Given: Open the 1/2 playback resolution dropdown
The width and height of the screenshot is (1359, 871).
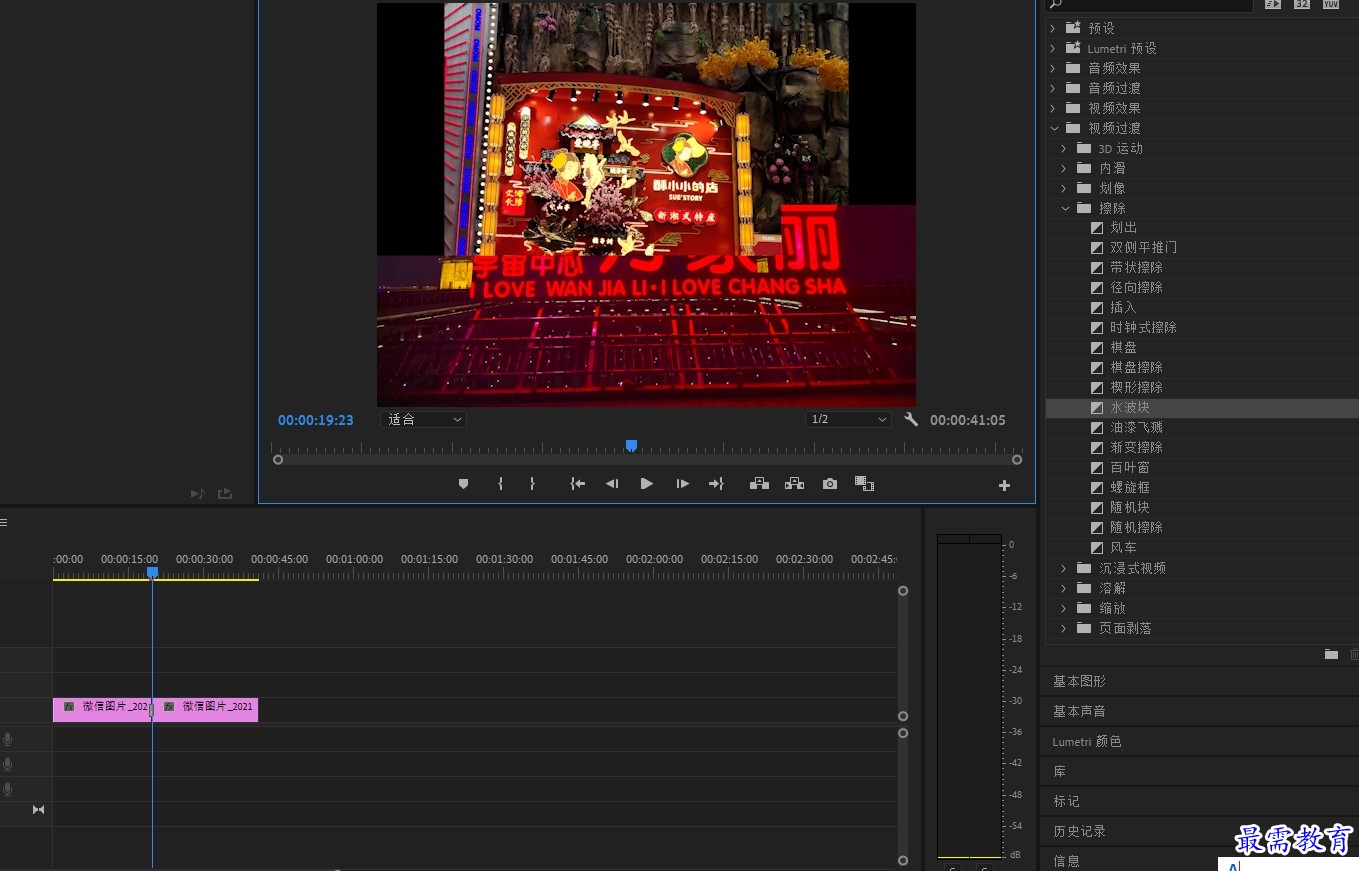Looking at the screenshot, I should click(x=848, y=420).
